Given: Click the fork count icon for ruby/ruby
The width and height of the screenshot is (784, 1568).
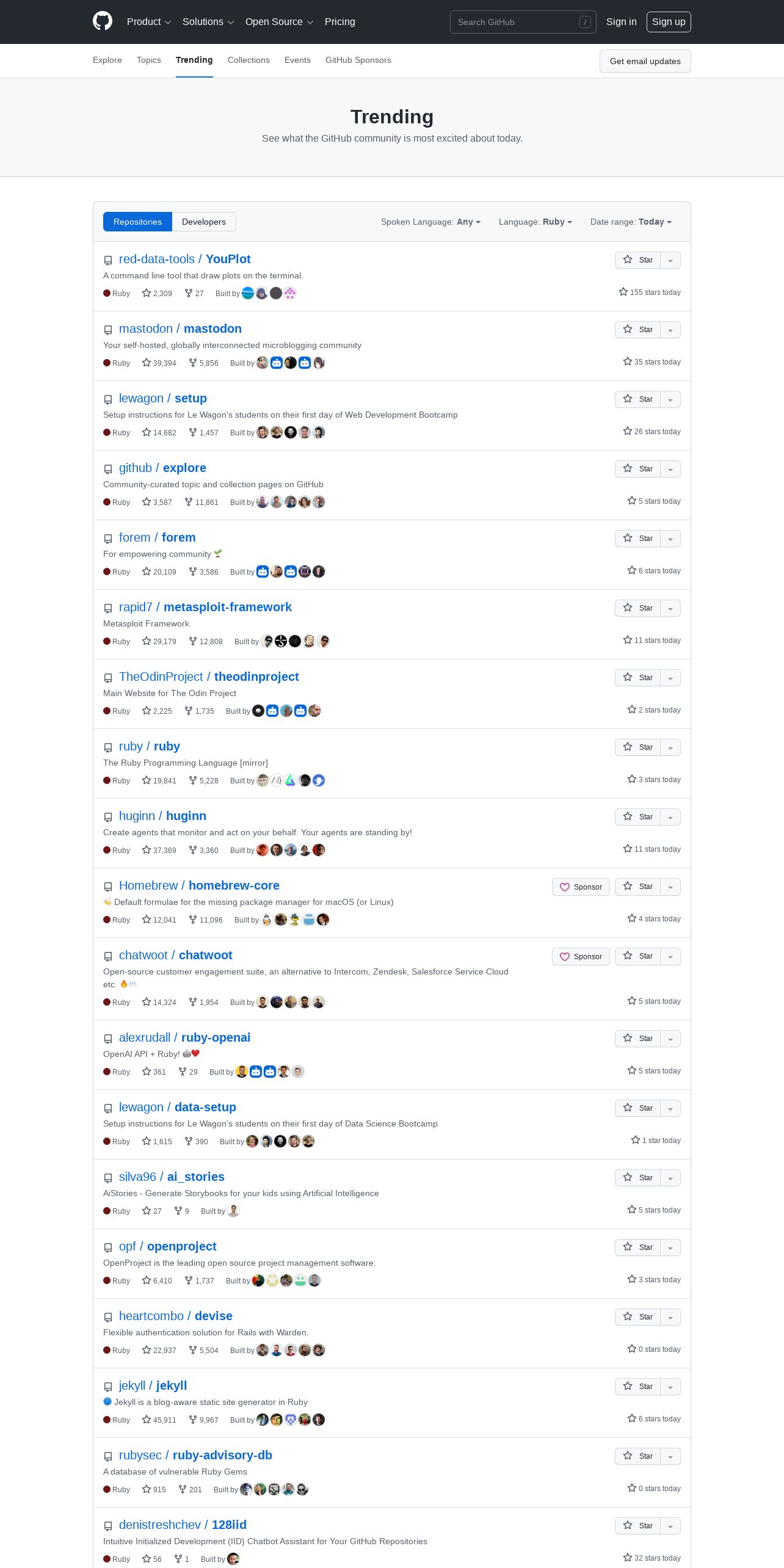Looking at the screenshot, I should pos(193,780).
